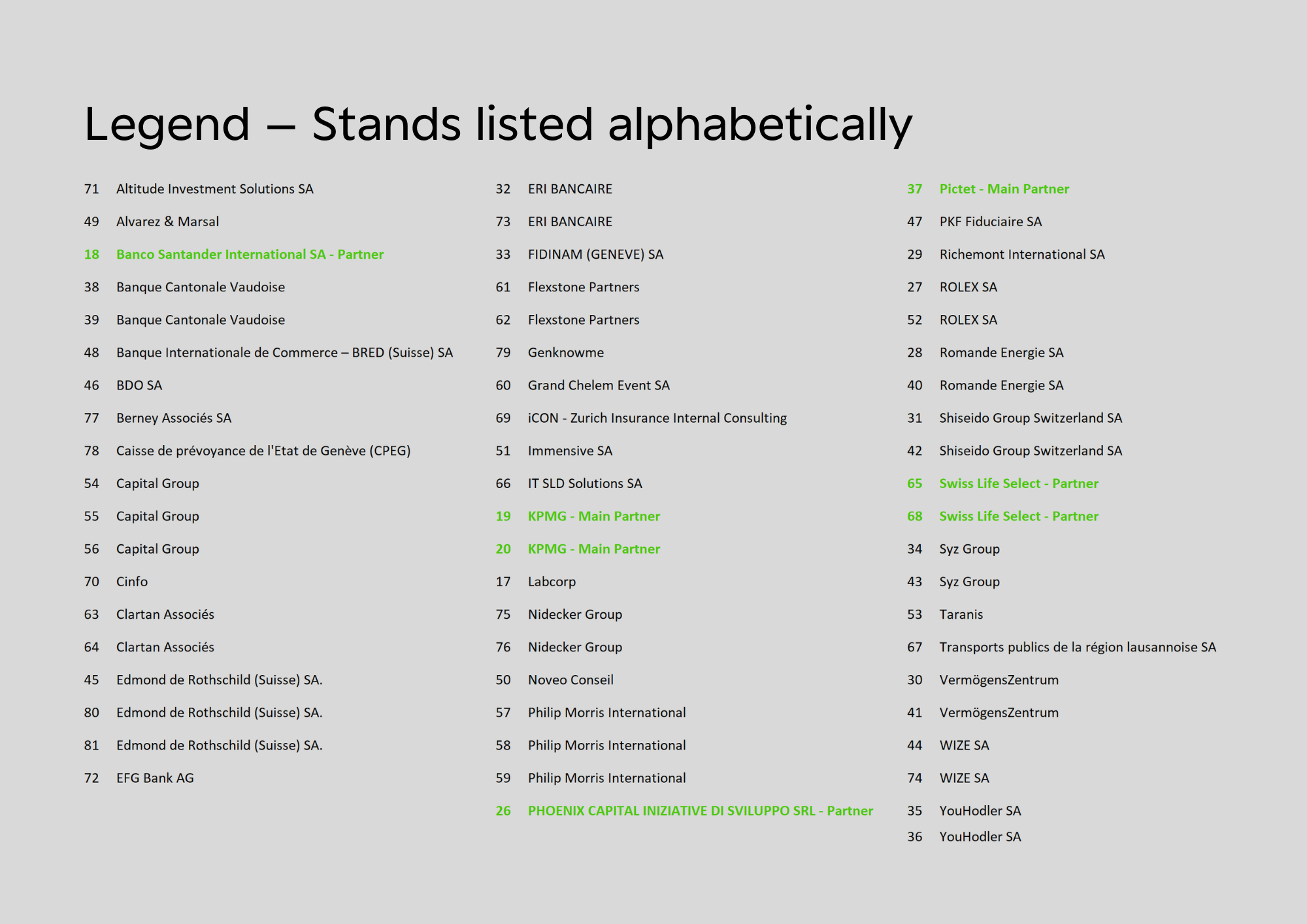Click Banque Internationale de Commerce BRED entry

[x=284, y=352]
